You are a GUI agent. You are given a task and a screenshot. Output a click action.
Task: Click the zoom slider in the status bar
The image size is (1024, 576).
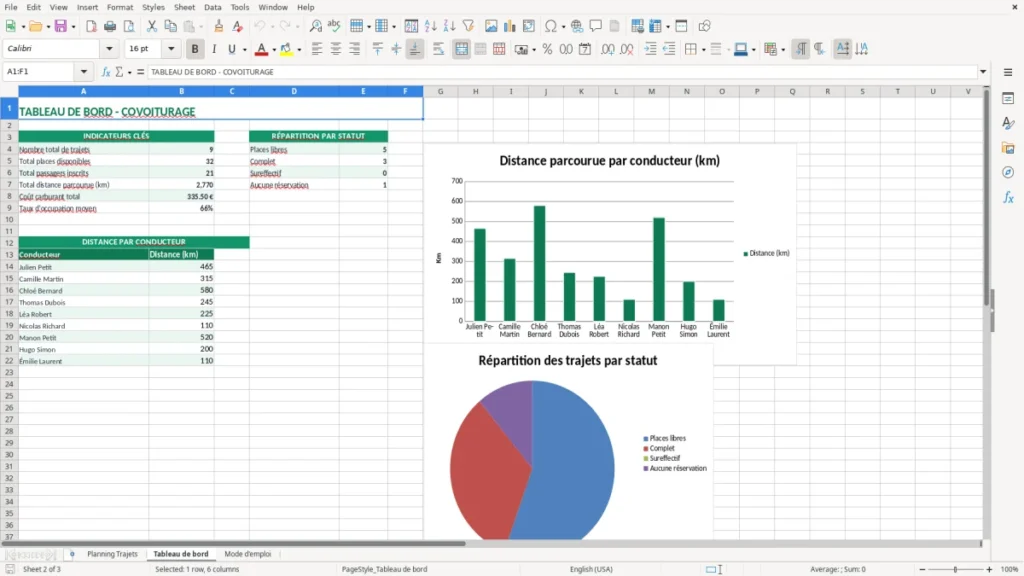click(x=955, y=569)
